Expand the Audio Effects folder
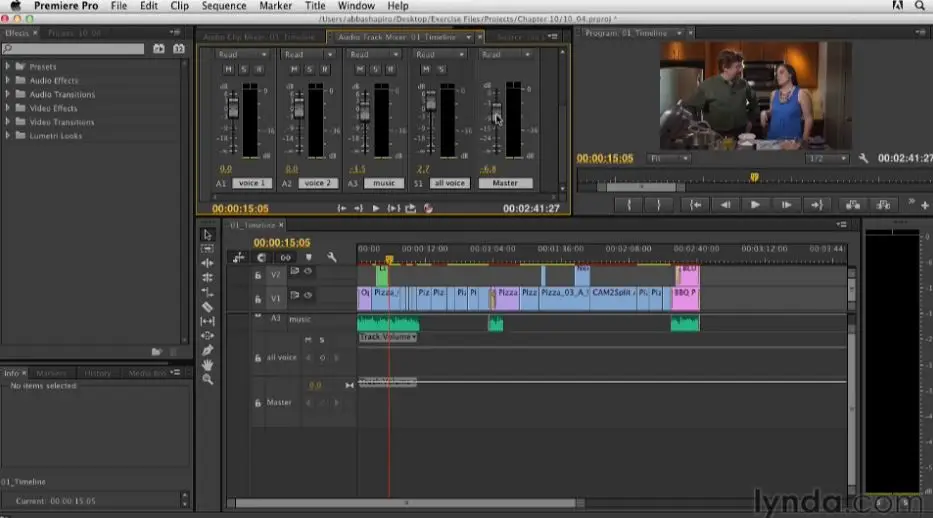933x518 pixels. (x=8, y=80)
